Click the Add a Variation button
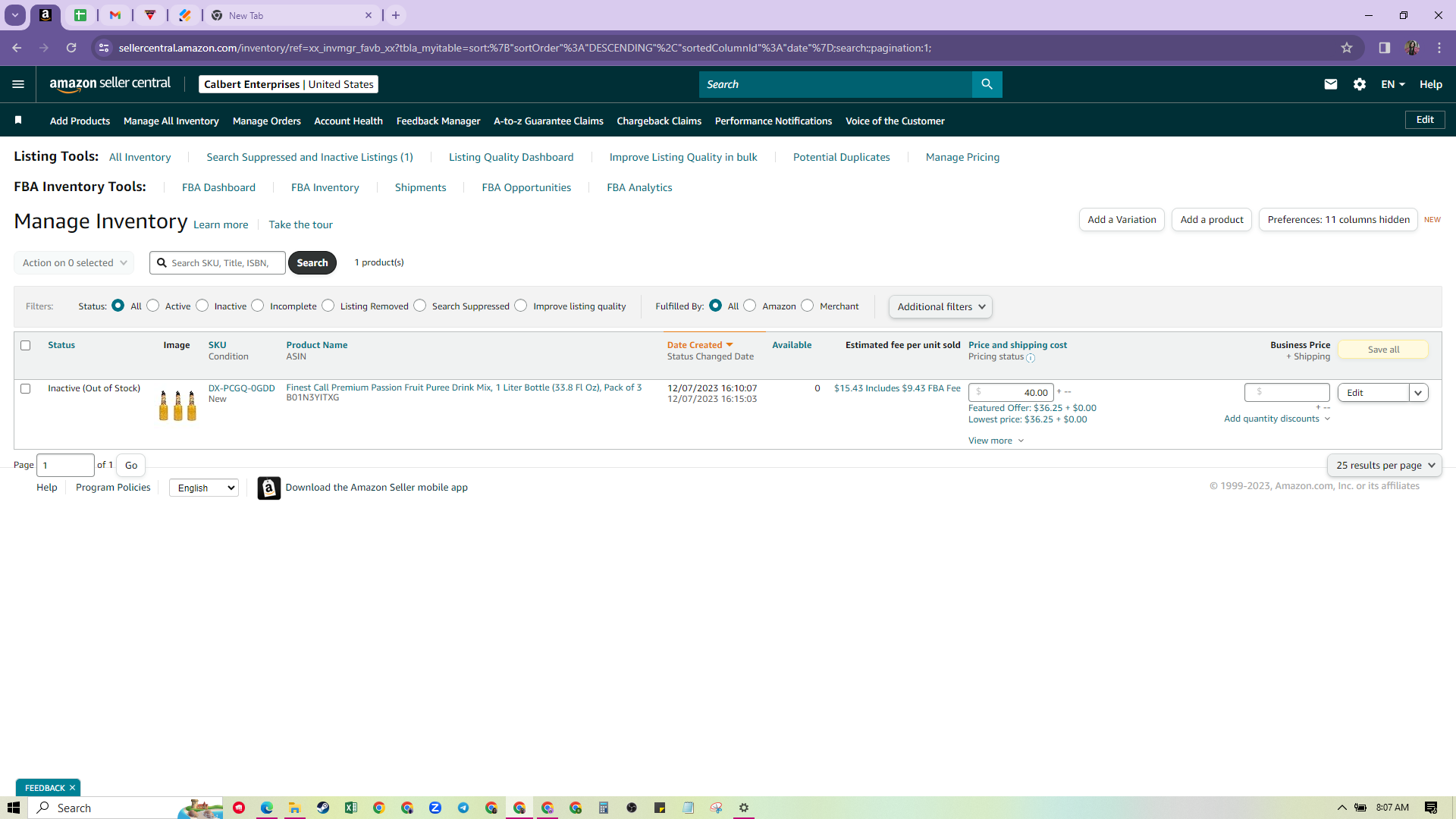 1122,220
